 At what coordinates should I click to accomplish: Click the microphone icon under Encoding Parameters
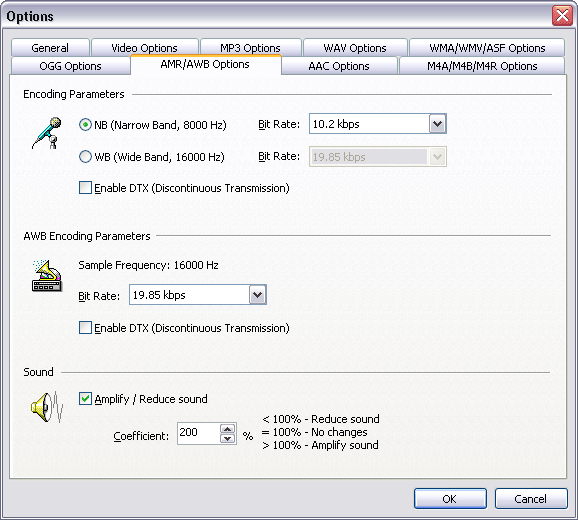tap(47, 133)
